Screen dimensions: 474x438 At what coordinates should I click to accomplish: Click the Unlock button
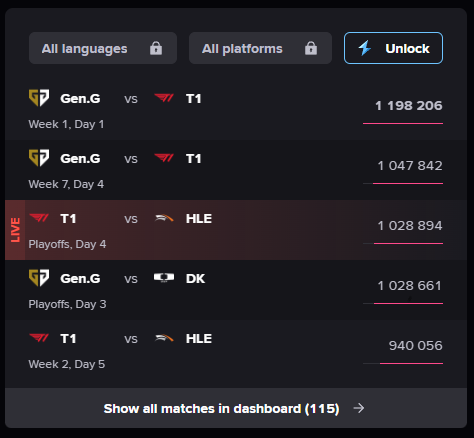pos(393,48)
